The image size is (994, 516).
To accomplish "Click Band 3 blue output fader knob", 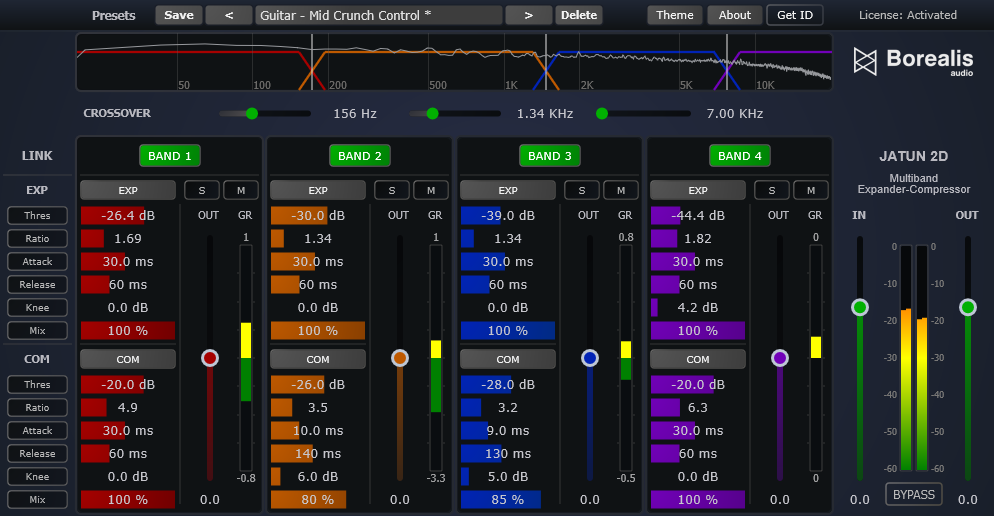I will pyautogui.click(x=590, y=358).
